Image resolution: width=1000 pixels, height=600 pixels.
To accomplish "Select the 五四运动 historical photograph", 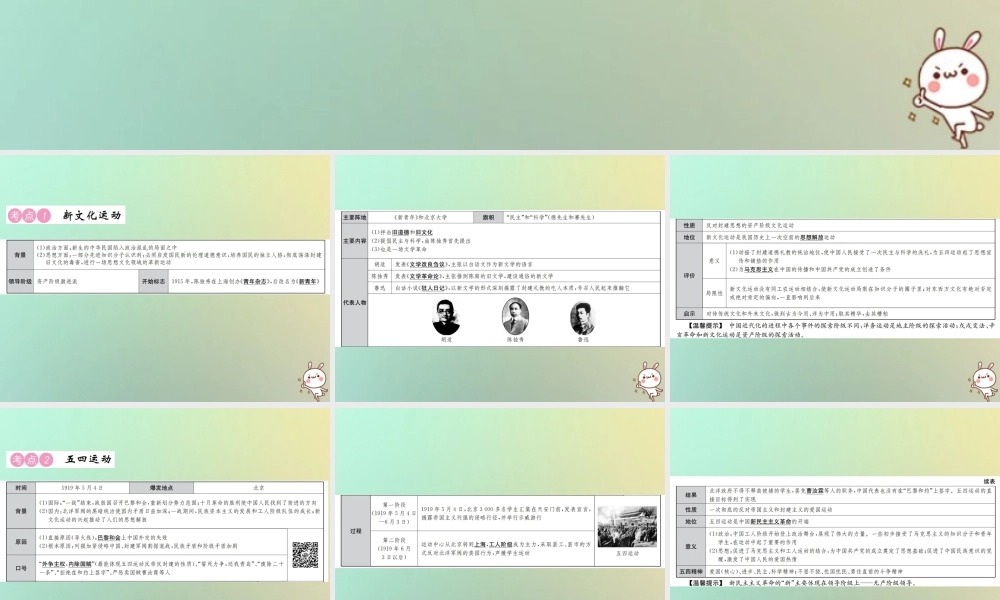I will [627, 526].
